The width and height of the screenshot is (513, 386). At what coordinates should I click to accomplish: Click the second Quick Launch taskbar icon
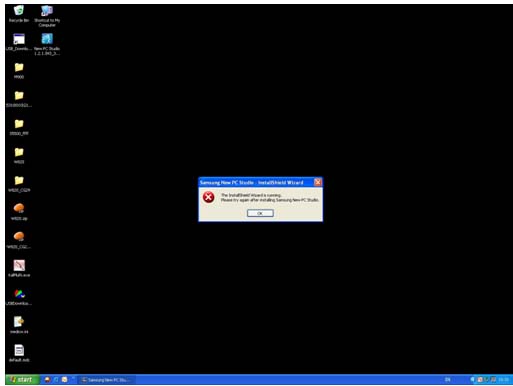click(x=56, y=380)
